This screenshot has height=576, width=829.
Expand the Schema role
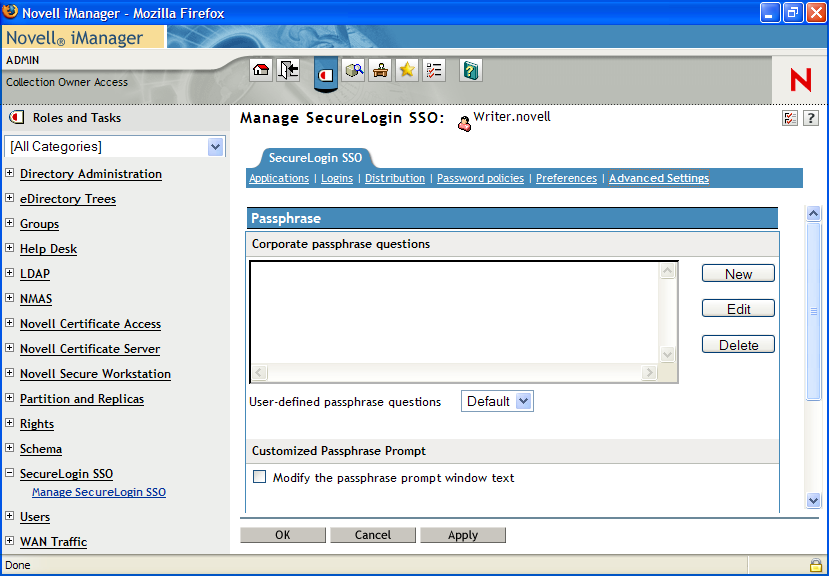pos(10,447)
